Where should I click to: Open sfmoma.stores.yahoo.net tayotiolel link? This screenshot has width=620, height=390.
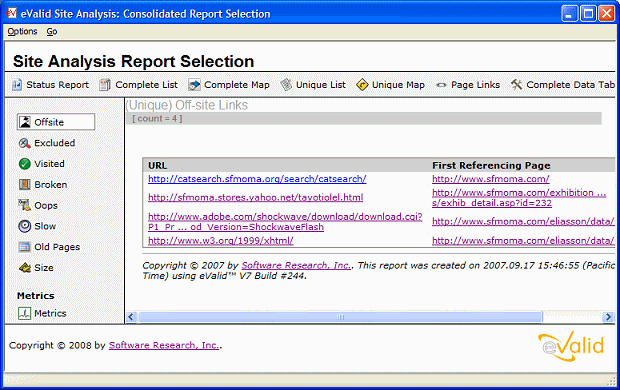pyautogui.click(x=255, y=197)
